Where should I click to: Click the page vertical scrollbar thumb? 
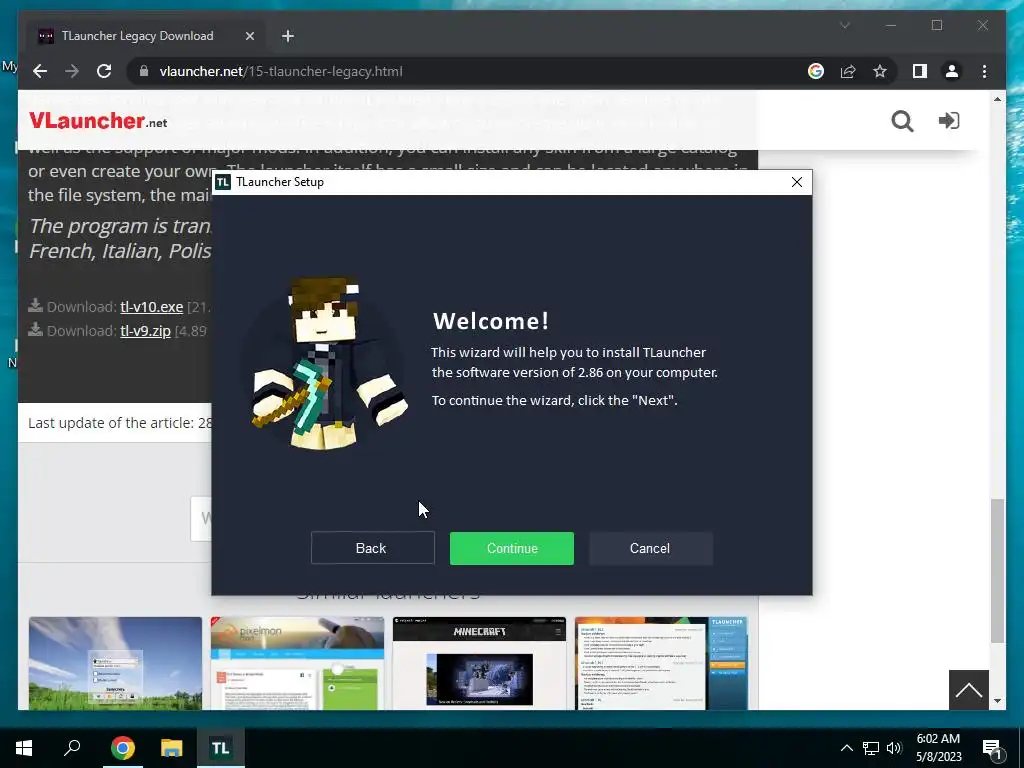tap(997, 571)
